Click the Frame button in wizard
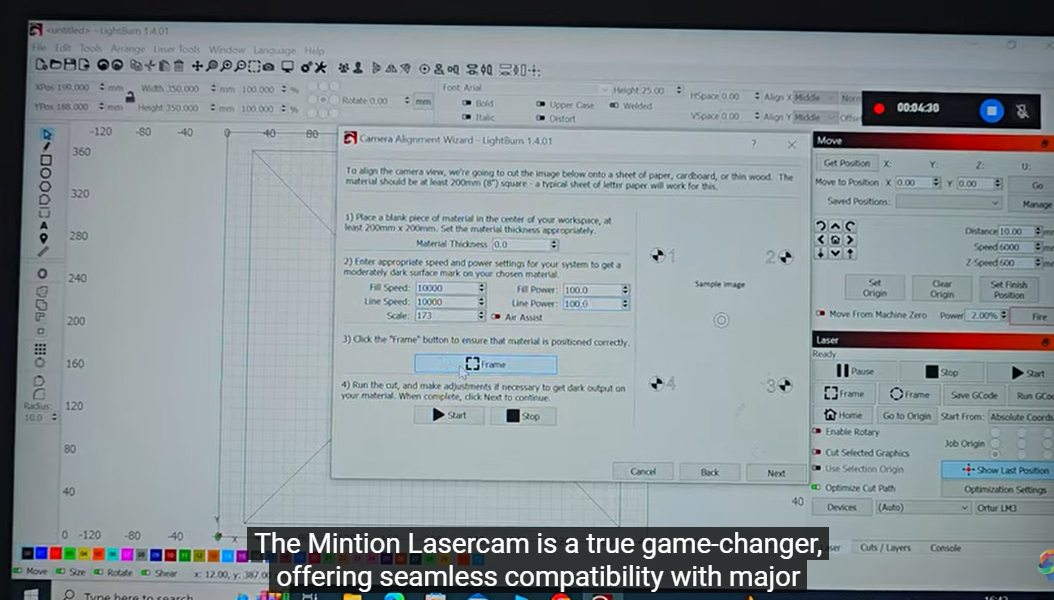This screenshot has width=1054, height=600. tap(486, 365)
